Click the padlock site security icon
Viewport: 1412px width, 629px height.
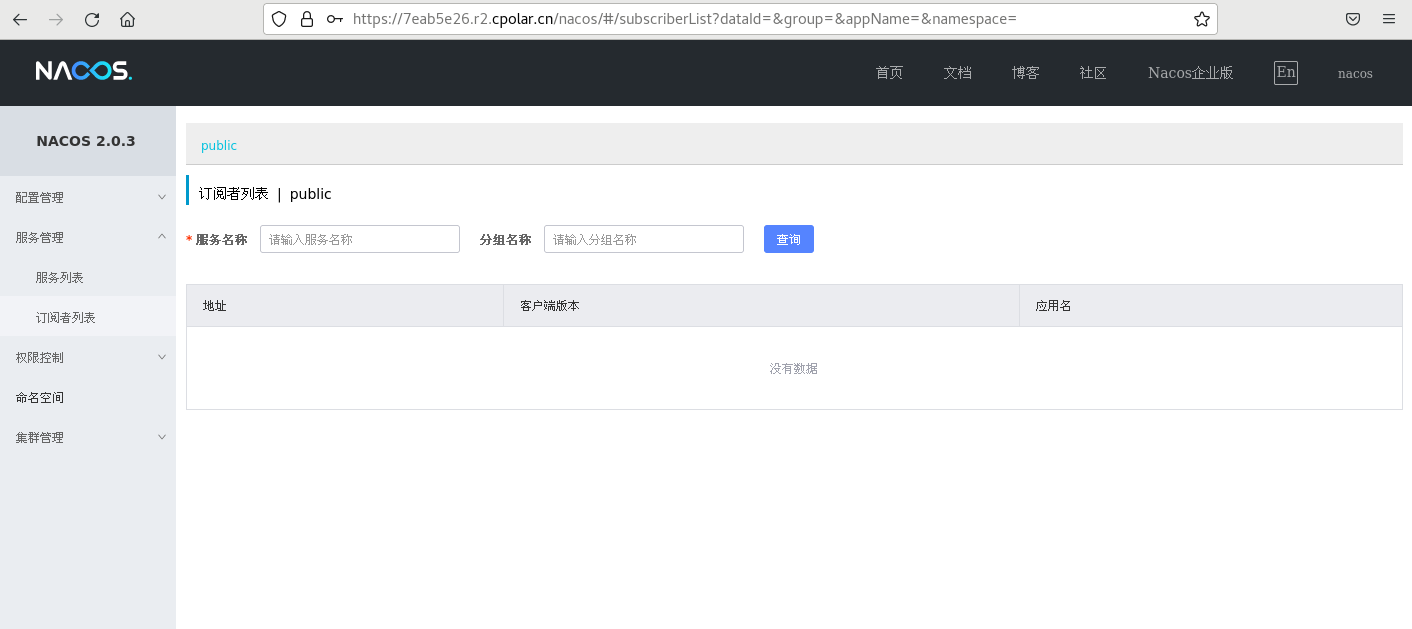click(x=307, y=19)
